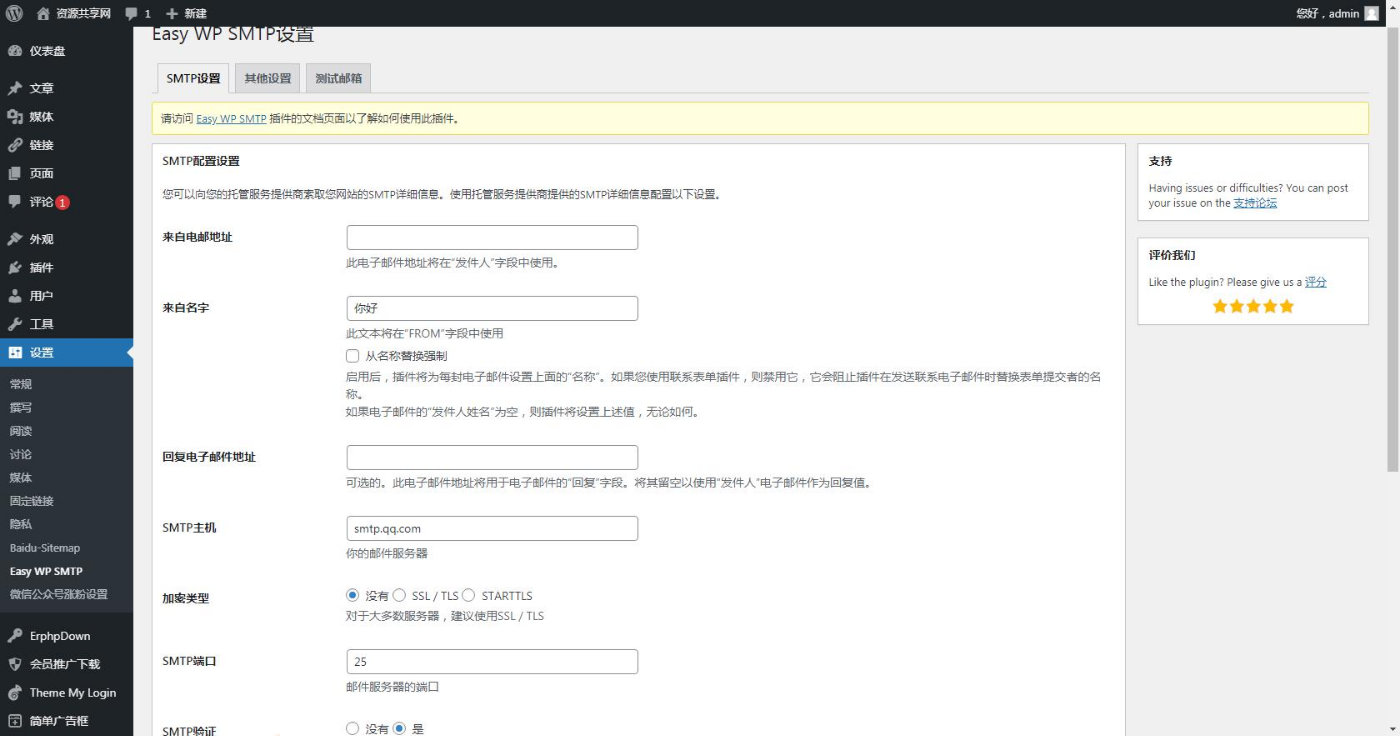Open 媒体 settings submenu item
The height and width of the screenshot is (736, 1400).
click(x=21, y=478)
